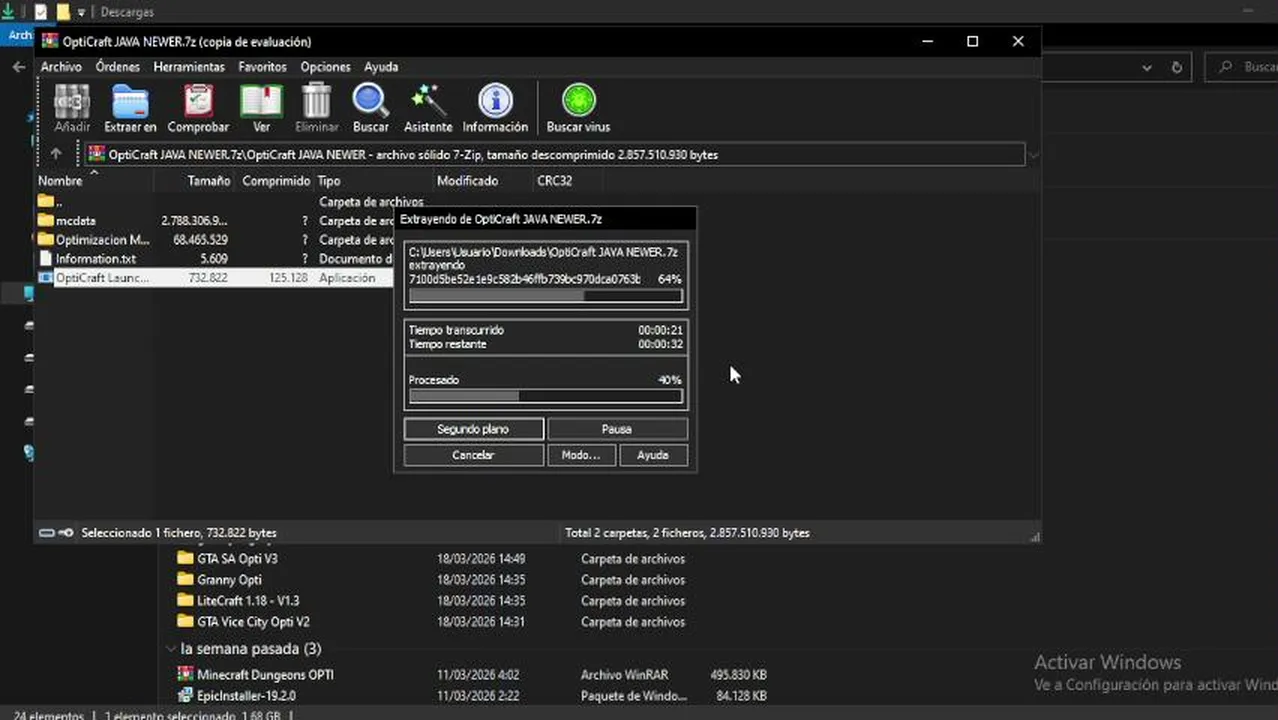
Task: Open the Explorer address bar dropdown chevron
Action: coord(1147,67)
